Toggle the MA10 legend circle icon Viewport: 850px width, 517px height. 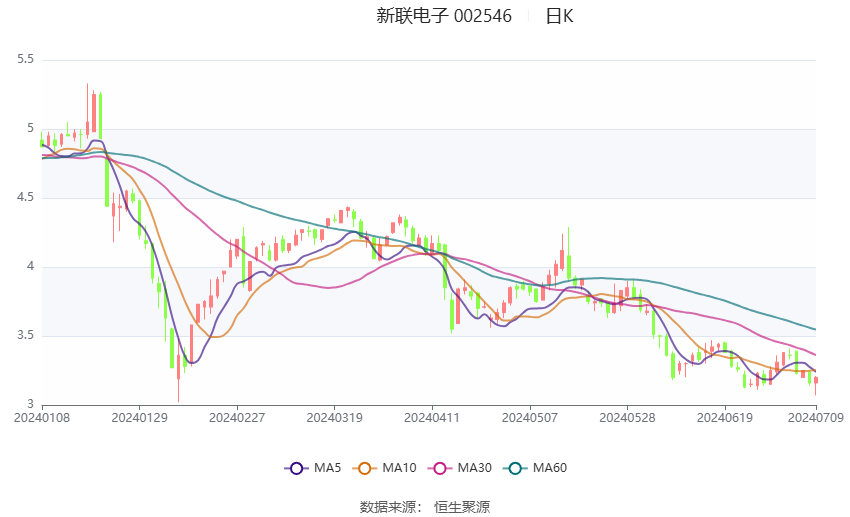[x=364, y=468]
